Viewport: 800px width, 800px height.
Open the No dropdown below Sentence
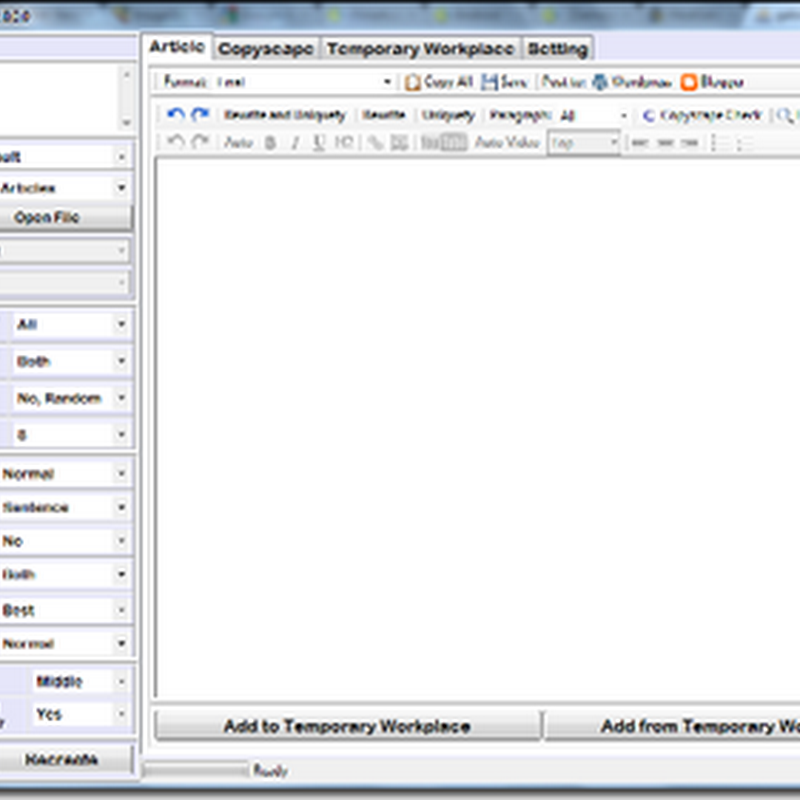click(x=65, y=541)
